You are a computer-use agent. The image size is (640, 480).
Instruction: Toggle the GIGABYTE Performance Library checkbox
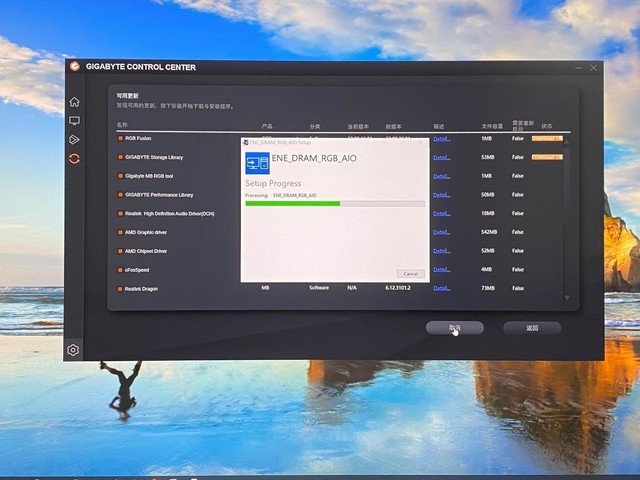120,195
